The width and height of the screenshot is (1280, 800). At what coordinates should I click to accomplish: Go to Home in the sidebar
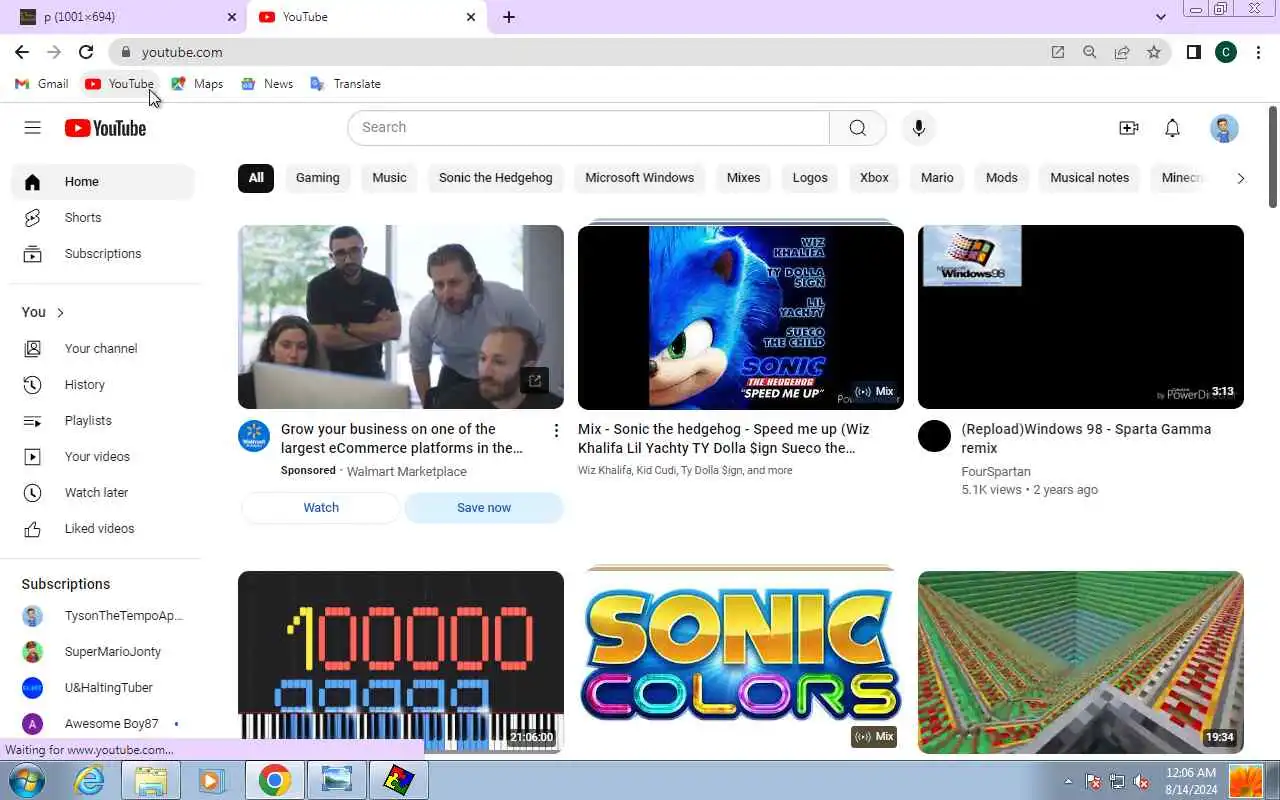pos(103,182)
